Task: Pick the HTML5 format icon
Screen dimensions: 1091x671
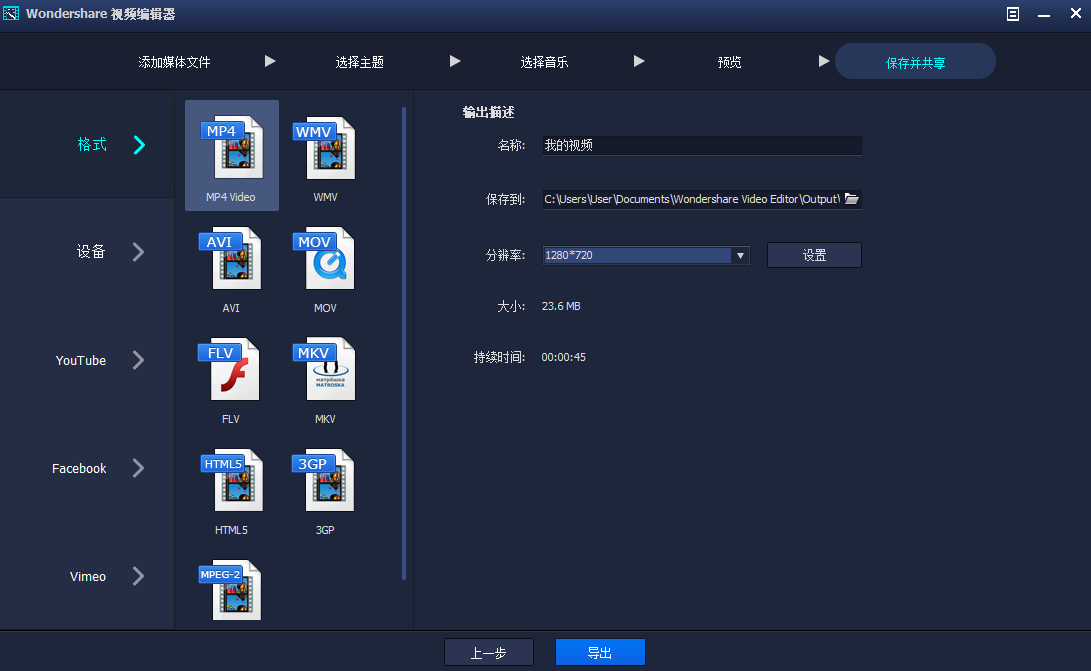Action: point(232,480)
